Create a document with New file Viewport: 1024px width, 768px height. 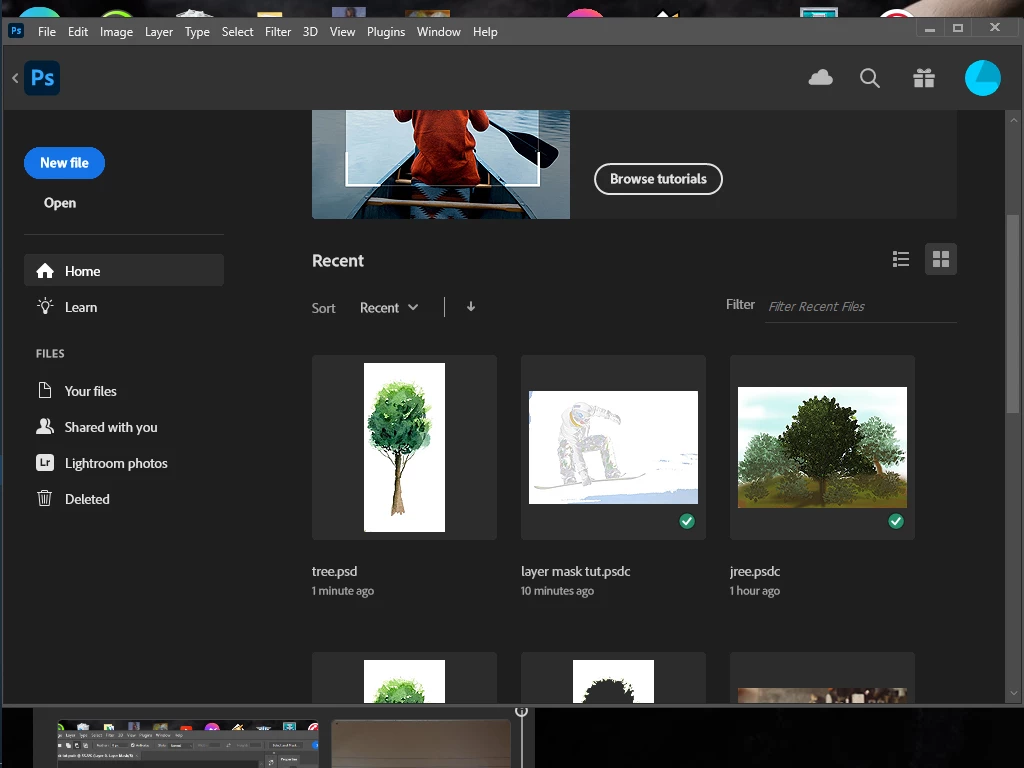[64, 163]
